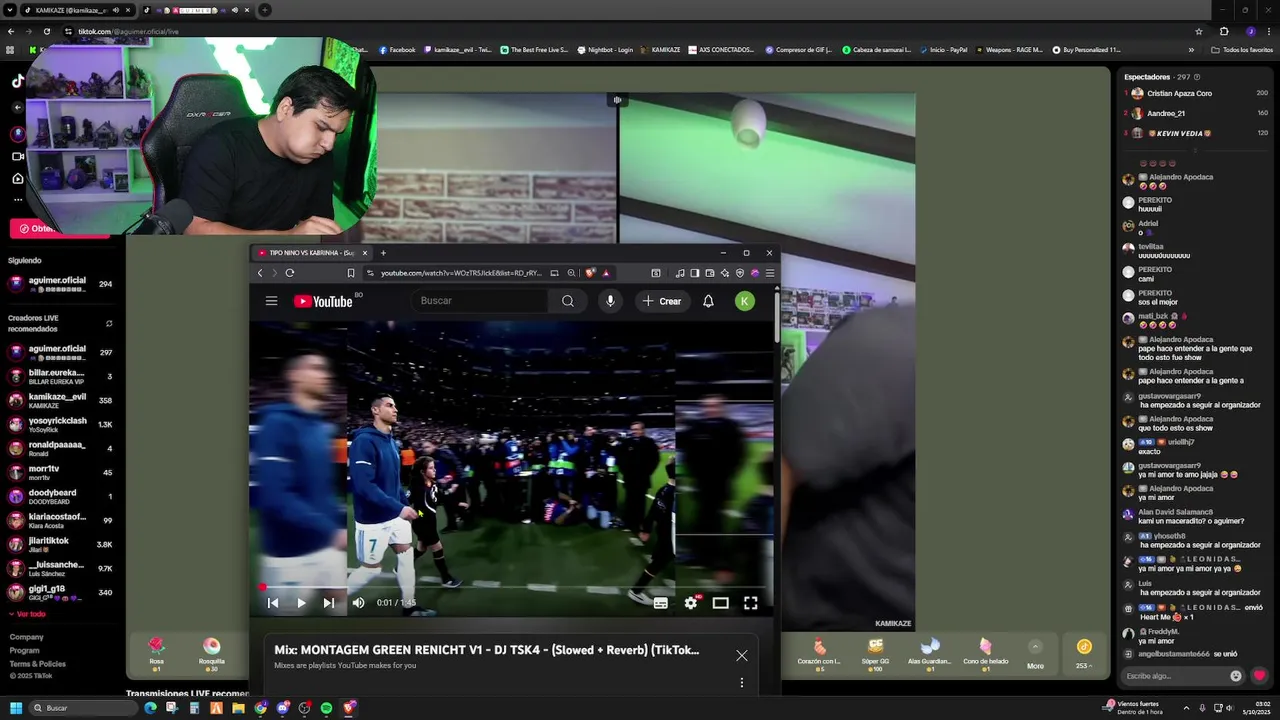1280x720 pixels.
Task: Open yosoyrickclash recommended LIVE creator
Action: point(60,424)
